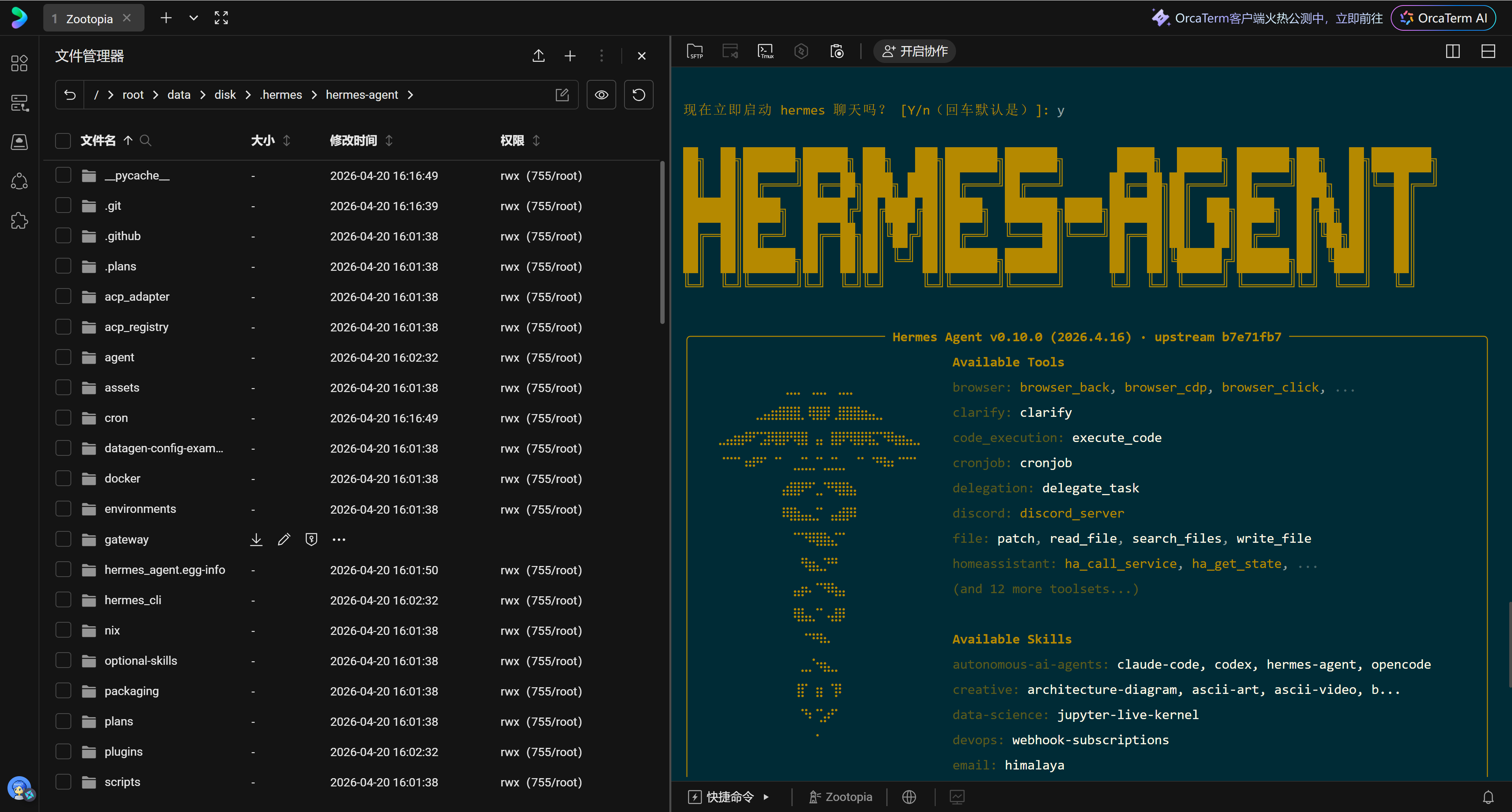Split terminal horizontally with the layout icon
The width and height of the screenshot is (1512, 812).
tap(1488, 52)
